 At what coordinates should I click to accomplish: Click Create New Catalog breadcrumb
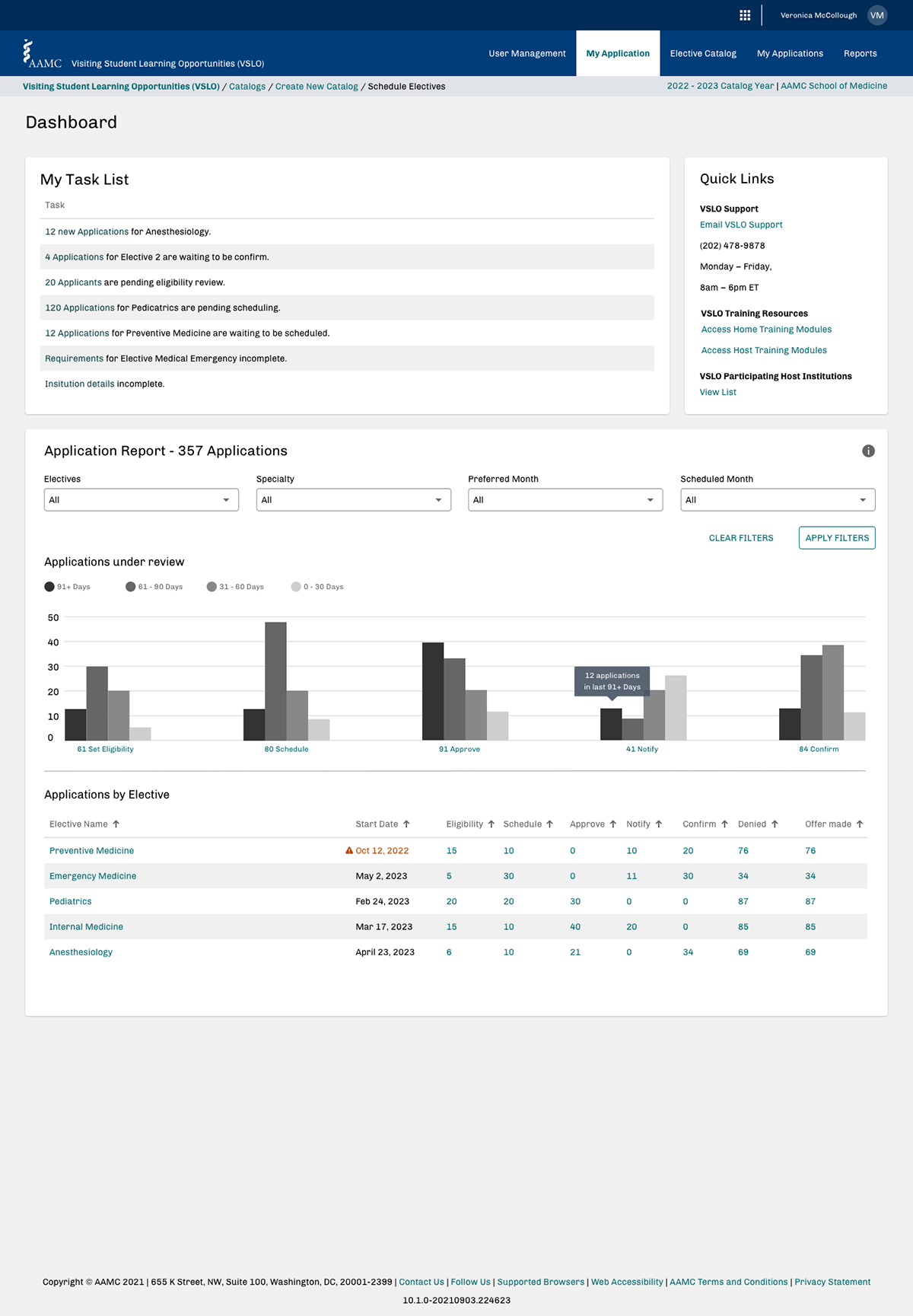point(317,87)
